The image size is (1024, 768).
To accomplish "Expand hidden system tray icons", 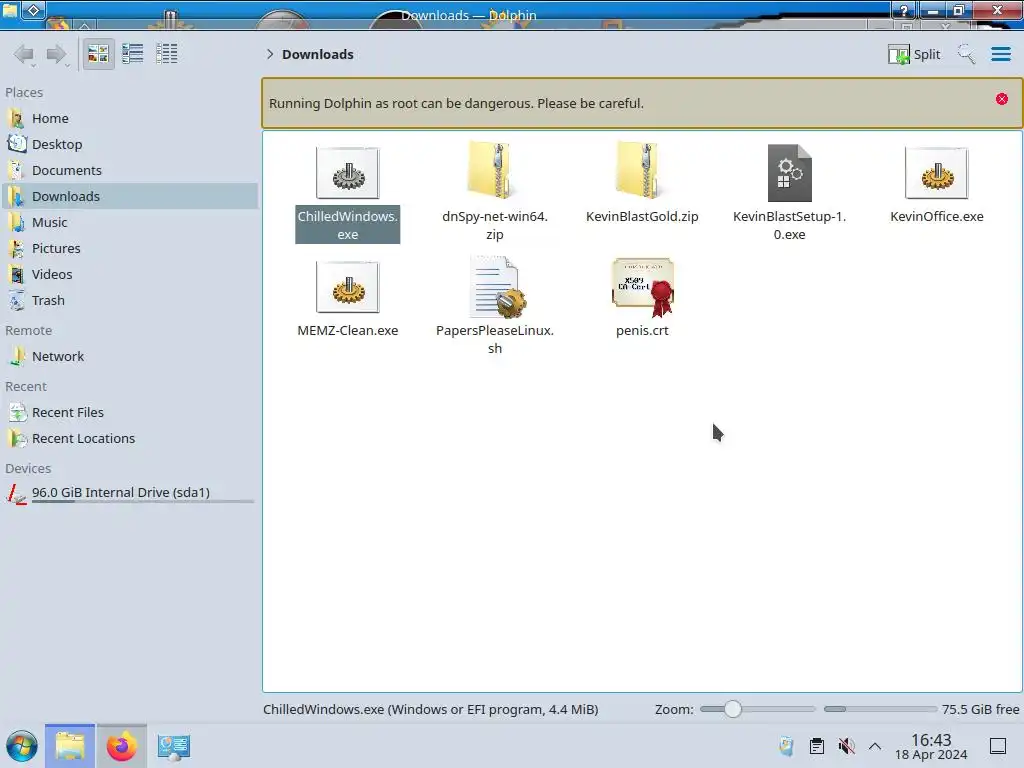I will 875,746.
